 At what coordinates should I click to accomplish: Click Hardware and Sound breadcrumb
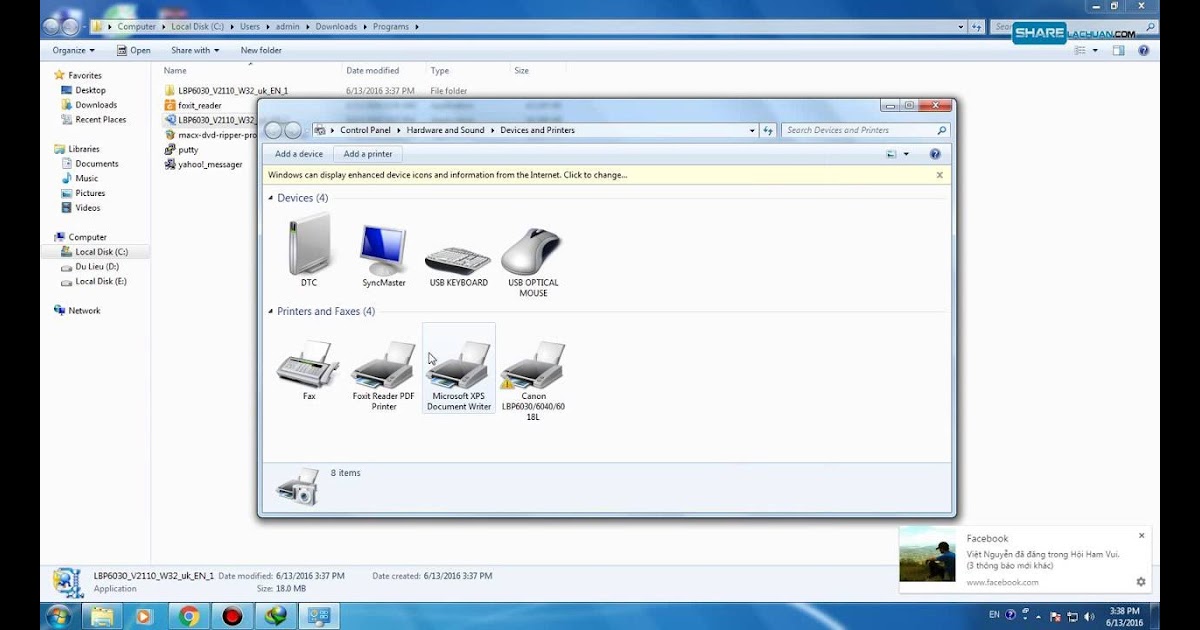[445, 130]
